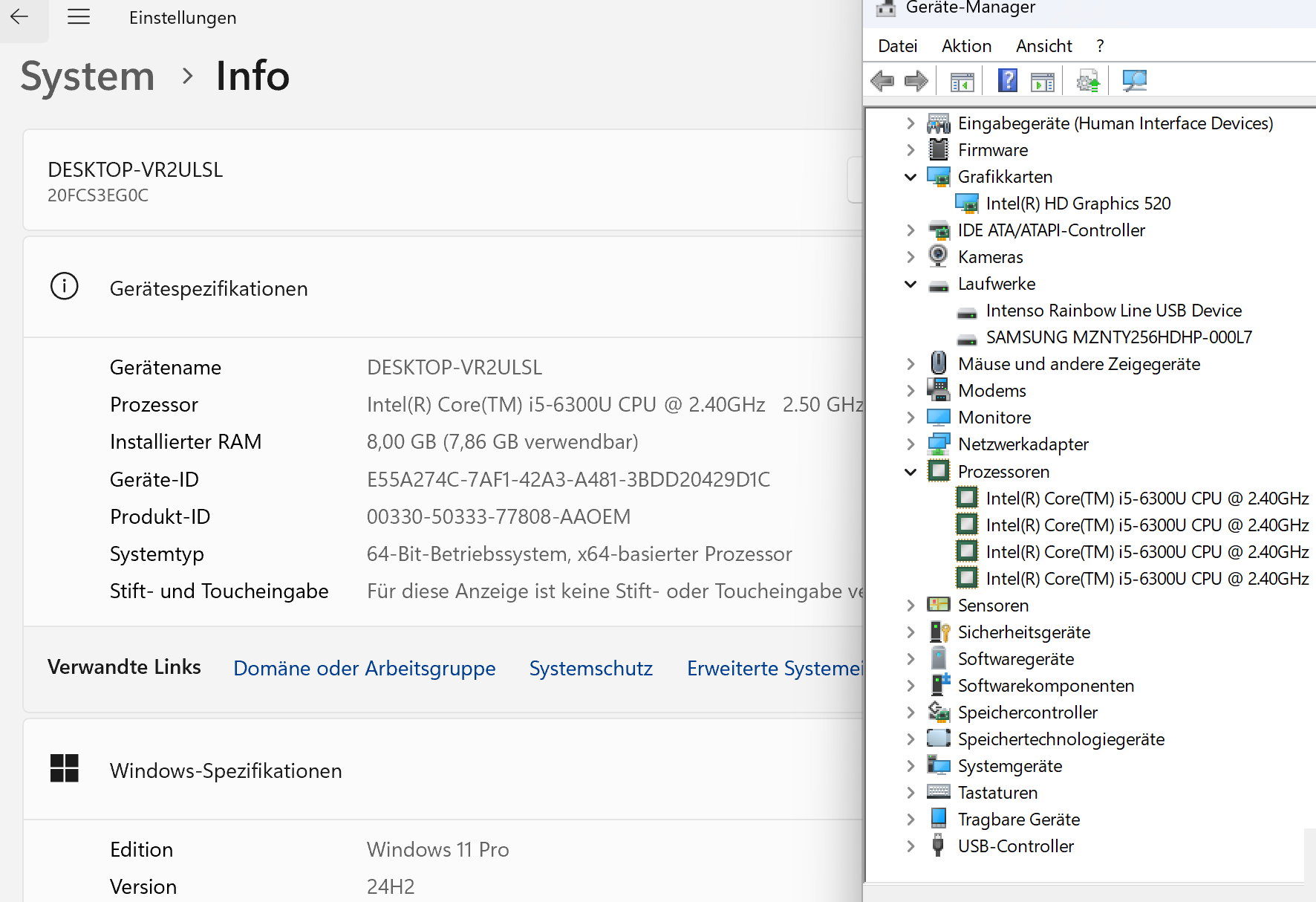Image resolution: width=1316 pixels, height=902 pixels.
Task: Click the Intenso Rainbow Line drive icon
Action: click(967, 312)
